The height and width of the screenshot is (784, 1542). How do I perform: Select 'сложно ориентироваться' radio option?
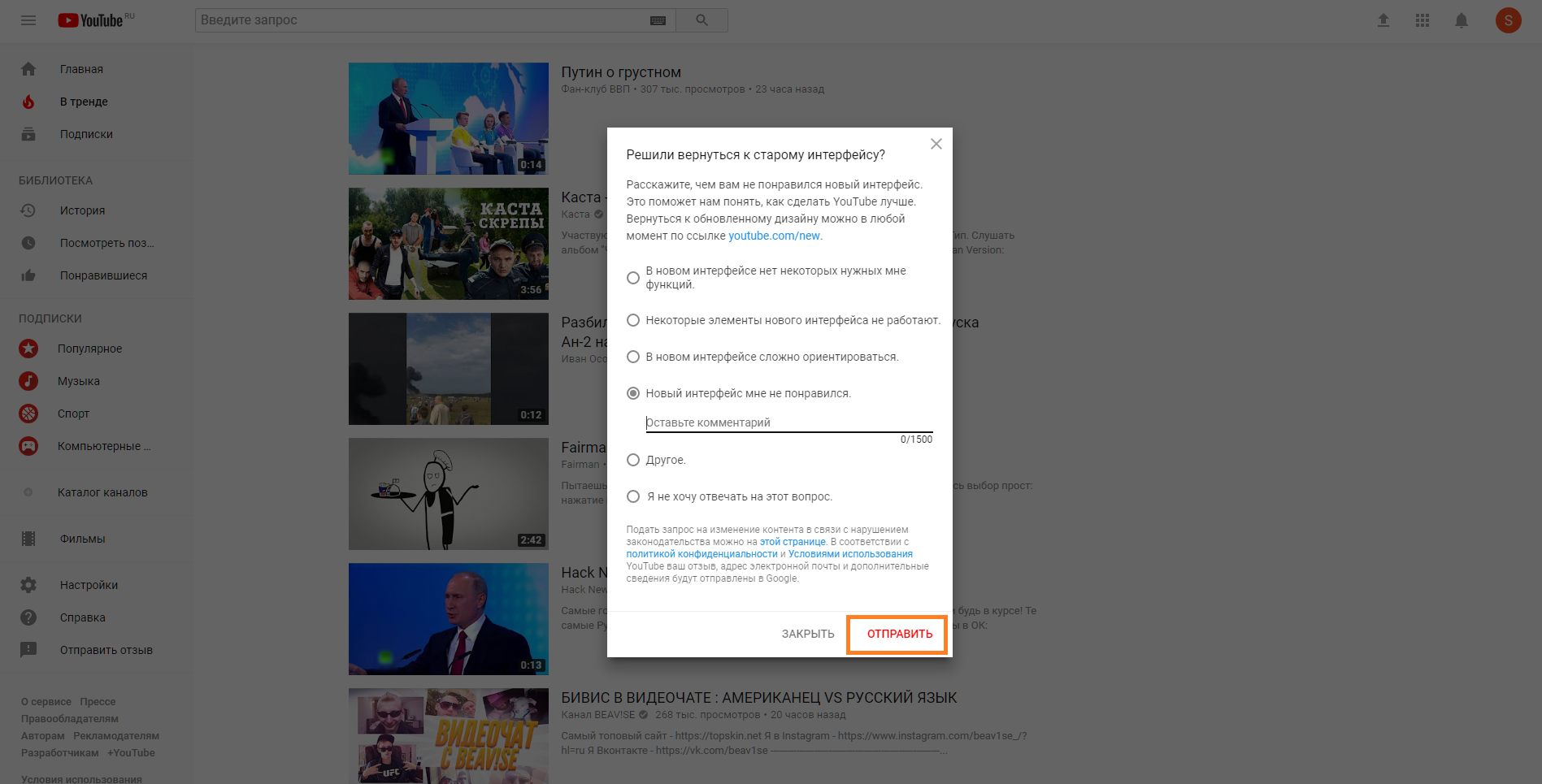633,357
